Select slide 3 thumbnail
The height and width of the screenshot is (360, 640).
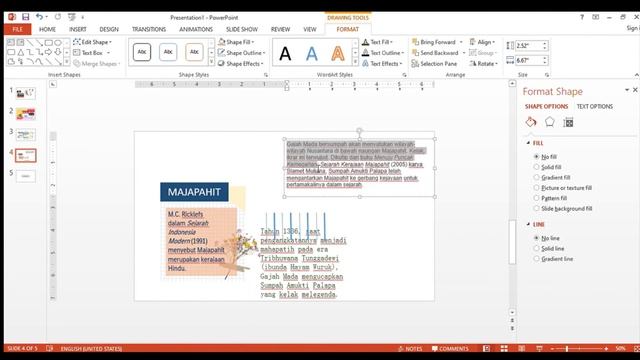click(x=25, y=135)
